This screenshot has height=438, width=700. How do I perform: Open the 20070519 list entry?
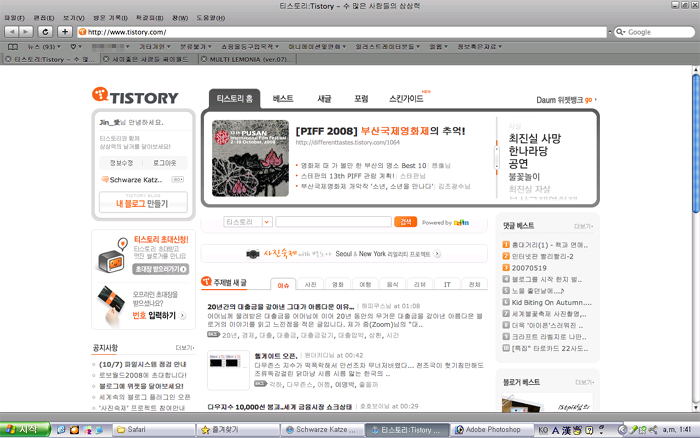pos(529,268)
